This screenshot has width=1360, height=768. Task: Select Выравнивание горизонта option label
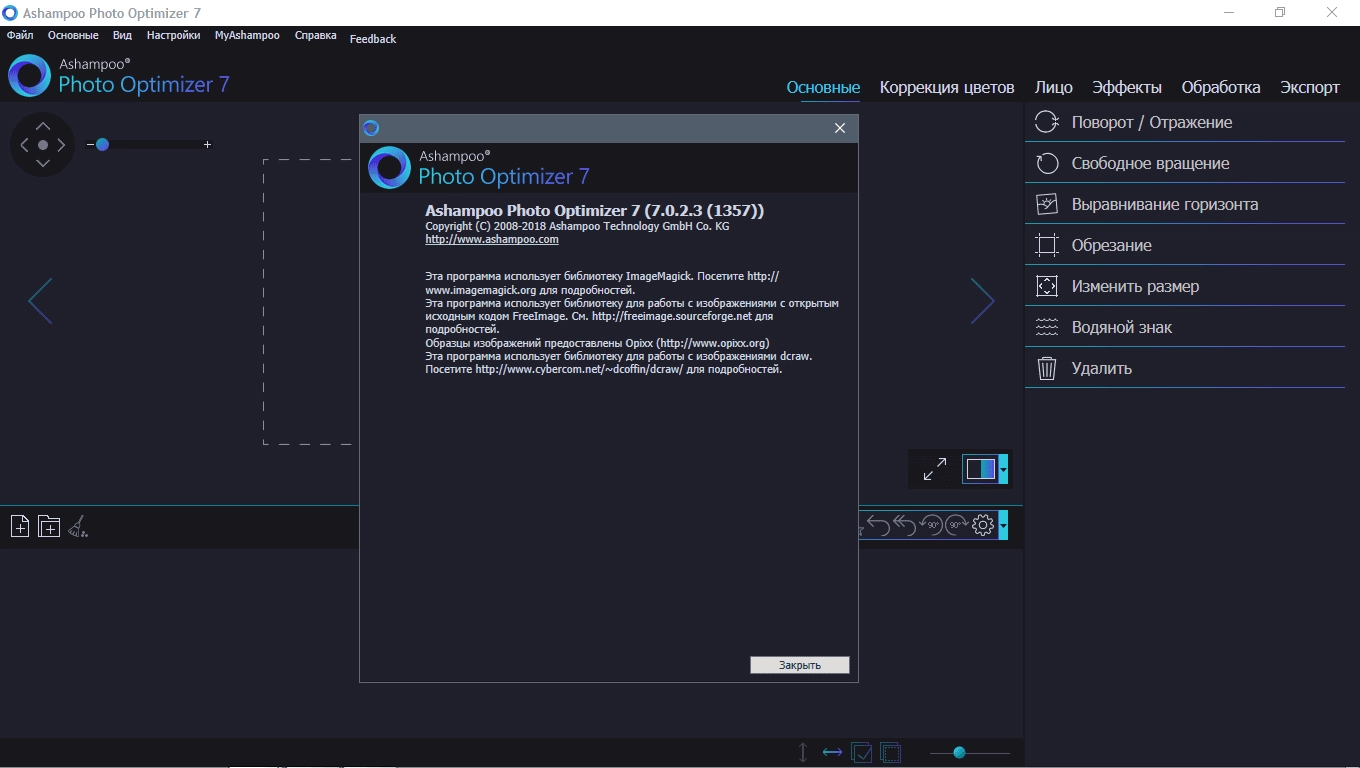(1165, 204)
